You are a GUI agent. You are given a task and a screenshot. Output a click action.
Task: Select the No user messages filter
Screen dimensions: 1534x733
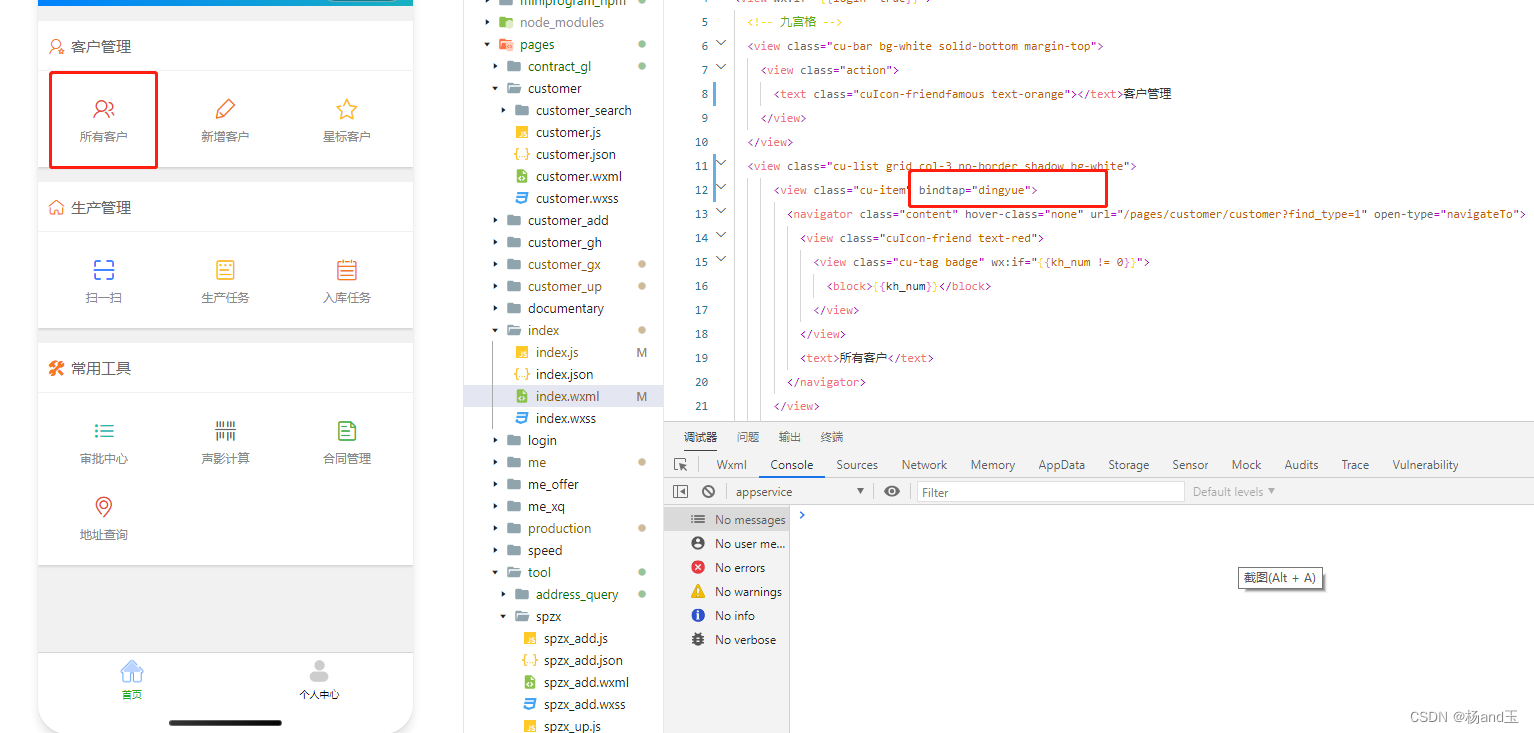[727, 544]
